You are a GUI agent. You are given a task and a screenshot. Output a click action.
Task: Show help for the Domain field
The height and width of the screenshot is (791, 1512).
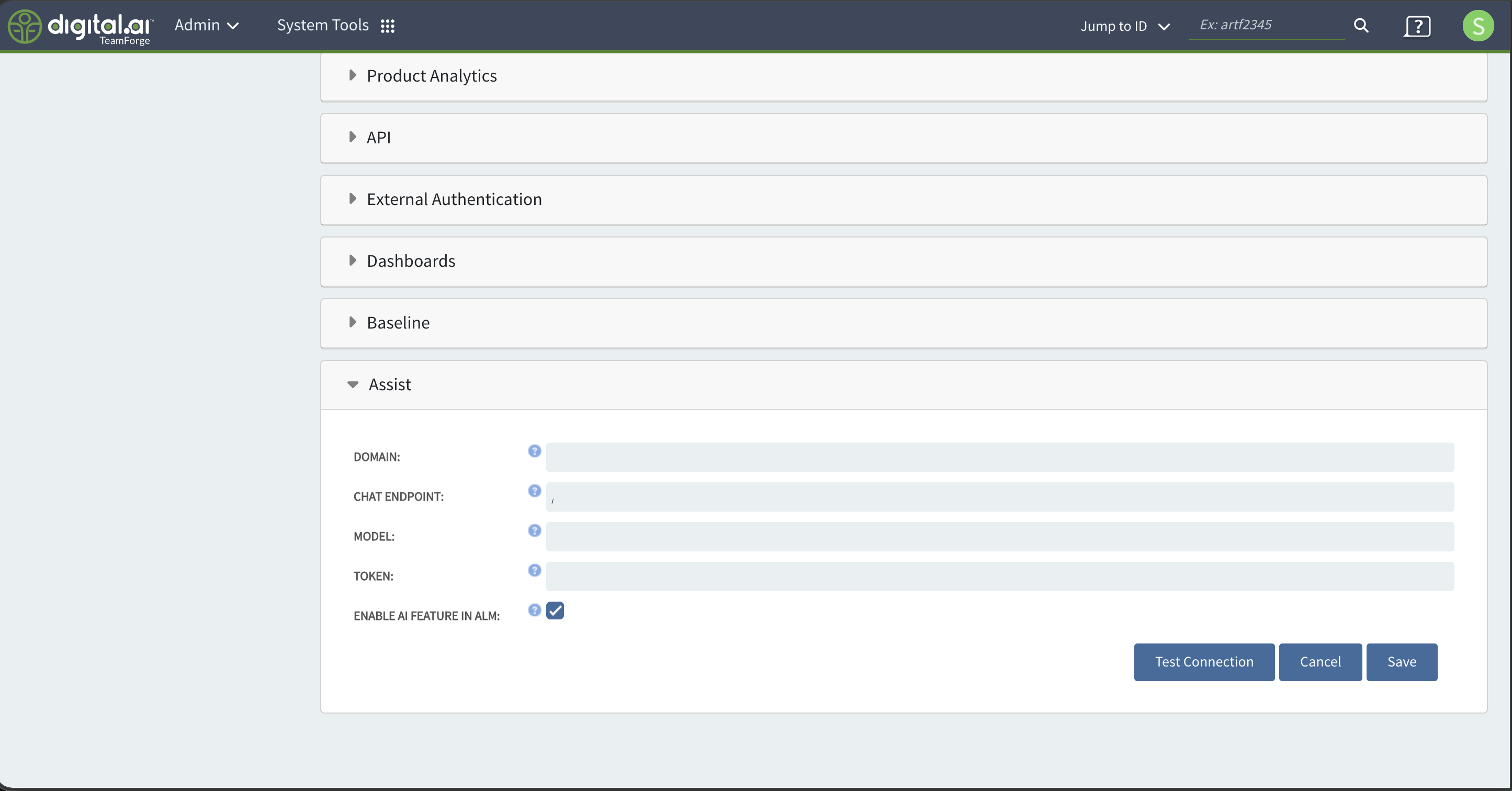(534, 450)
